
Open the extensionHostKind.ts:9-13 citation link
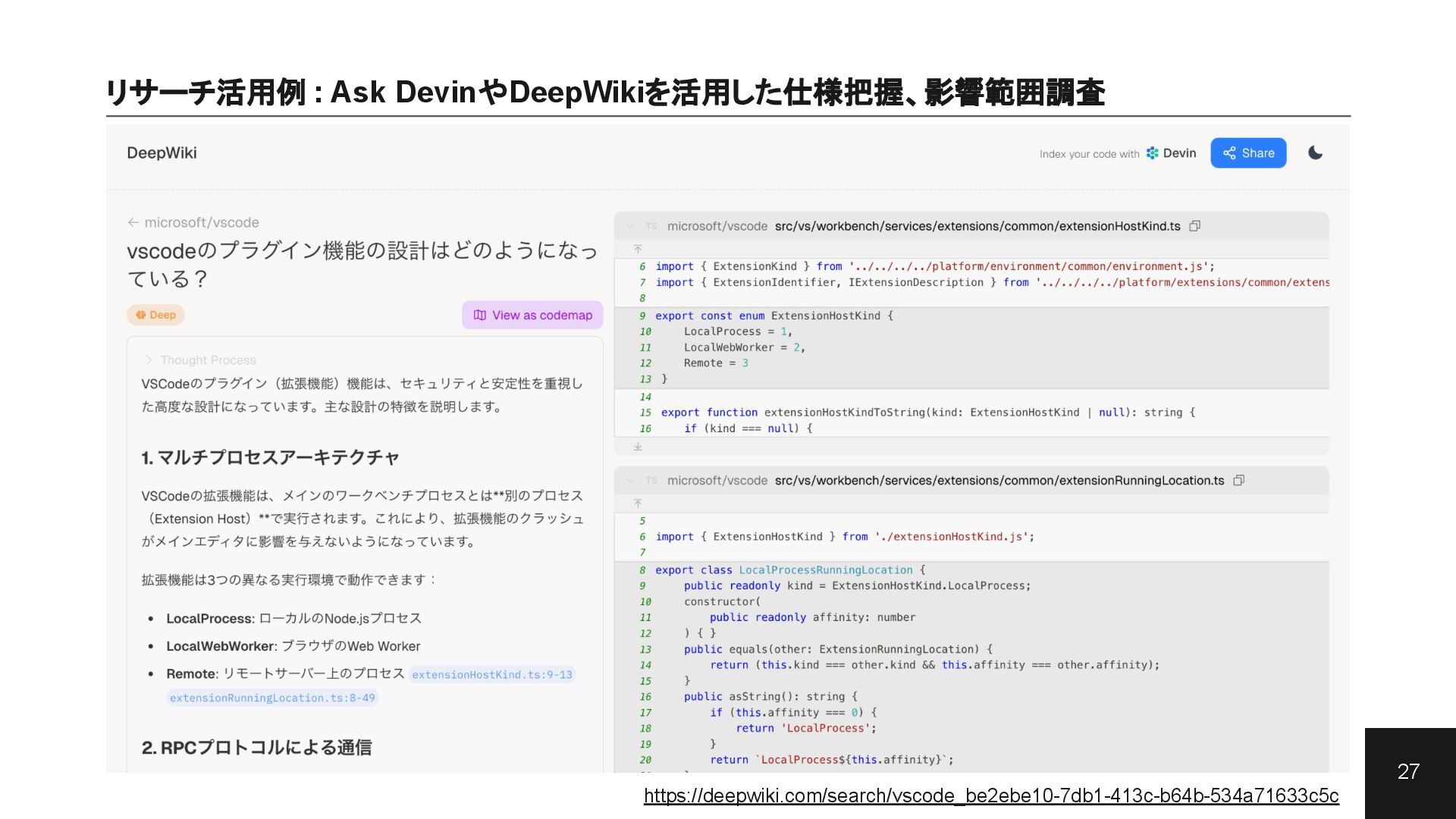(x=491, y=674)
